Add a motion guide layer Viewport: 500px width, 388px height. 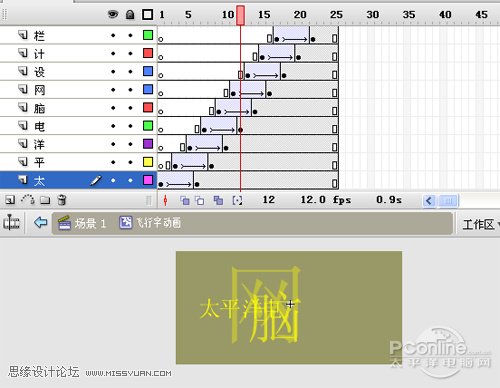click(28, 200)
